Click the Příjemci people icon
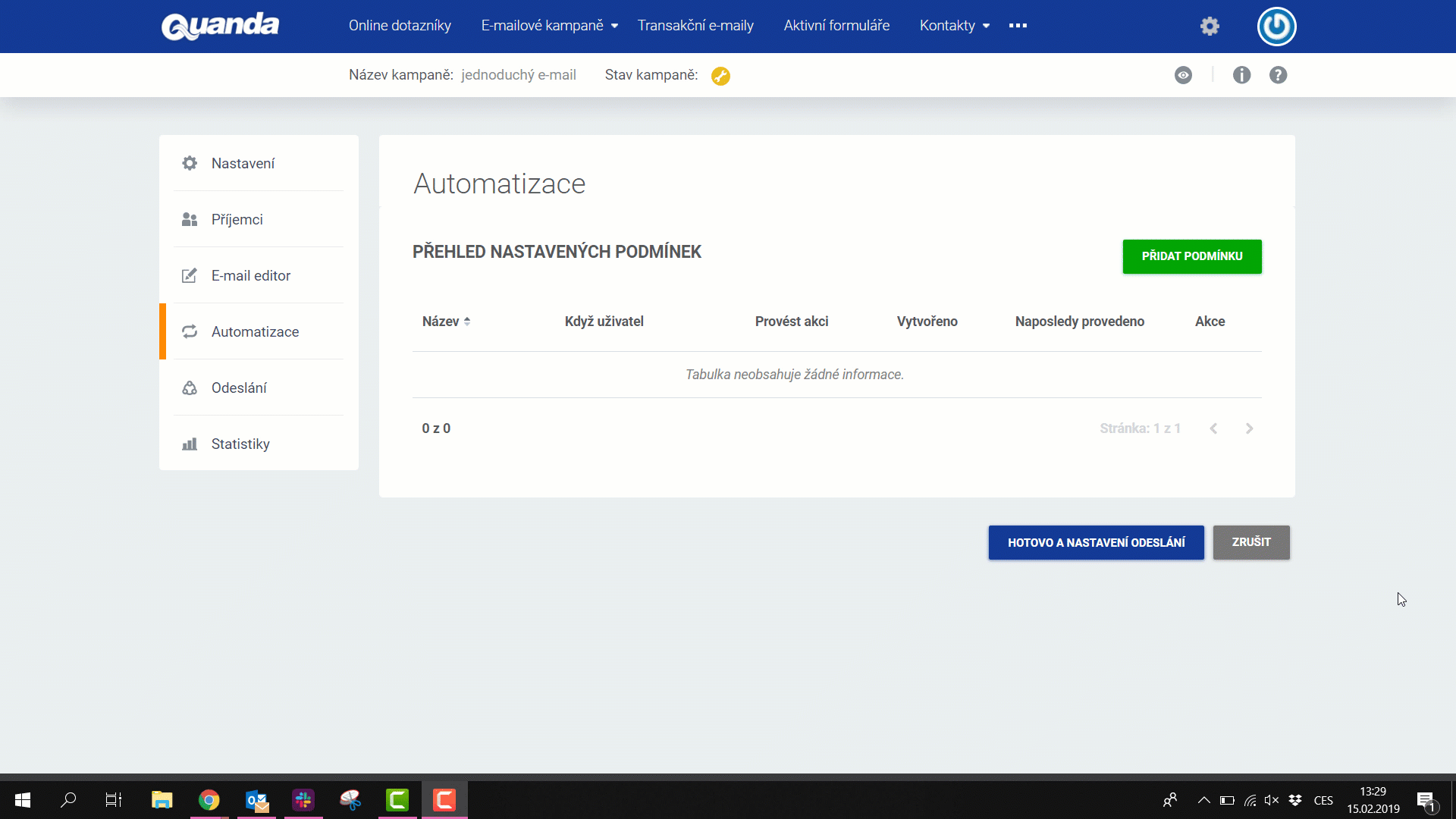 [x=190, y=219]
